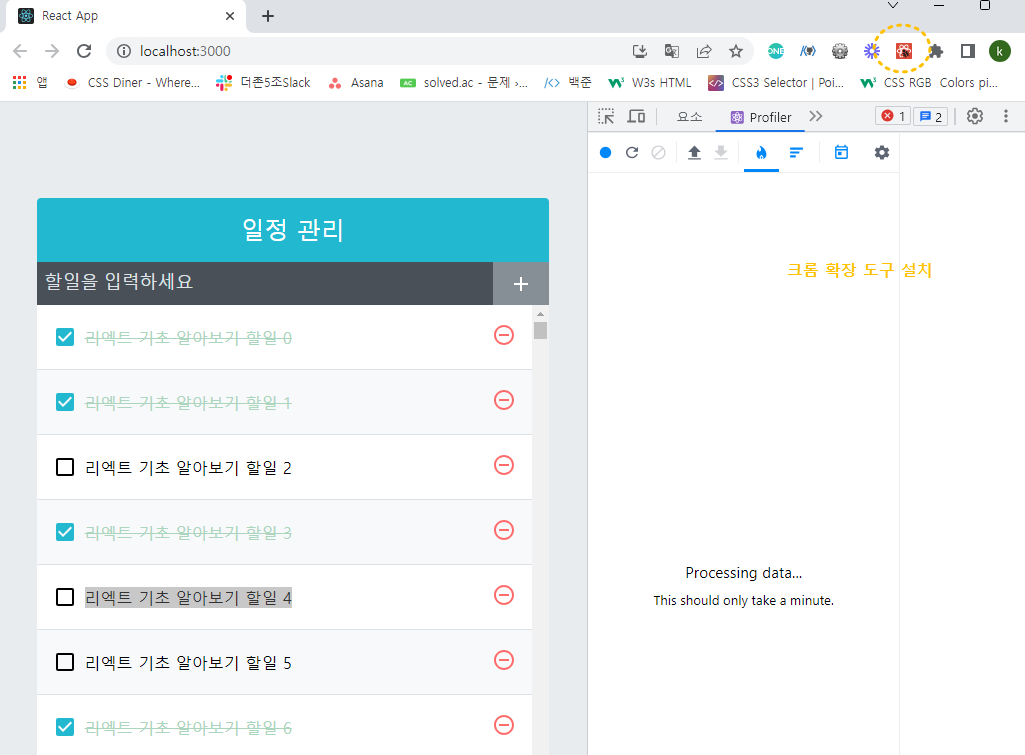The width and height of the screenshot is (1025, 755).
Task: Check the todo item 할일 5
Action: coord(65,662)
